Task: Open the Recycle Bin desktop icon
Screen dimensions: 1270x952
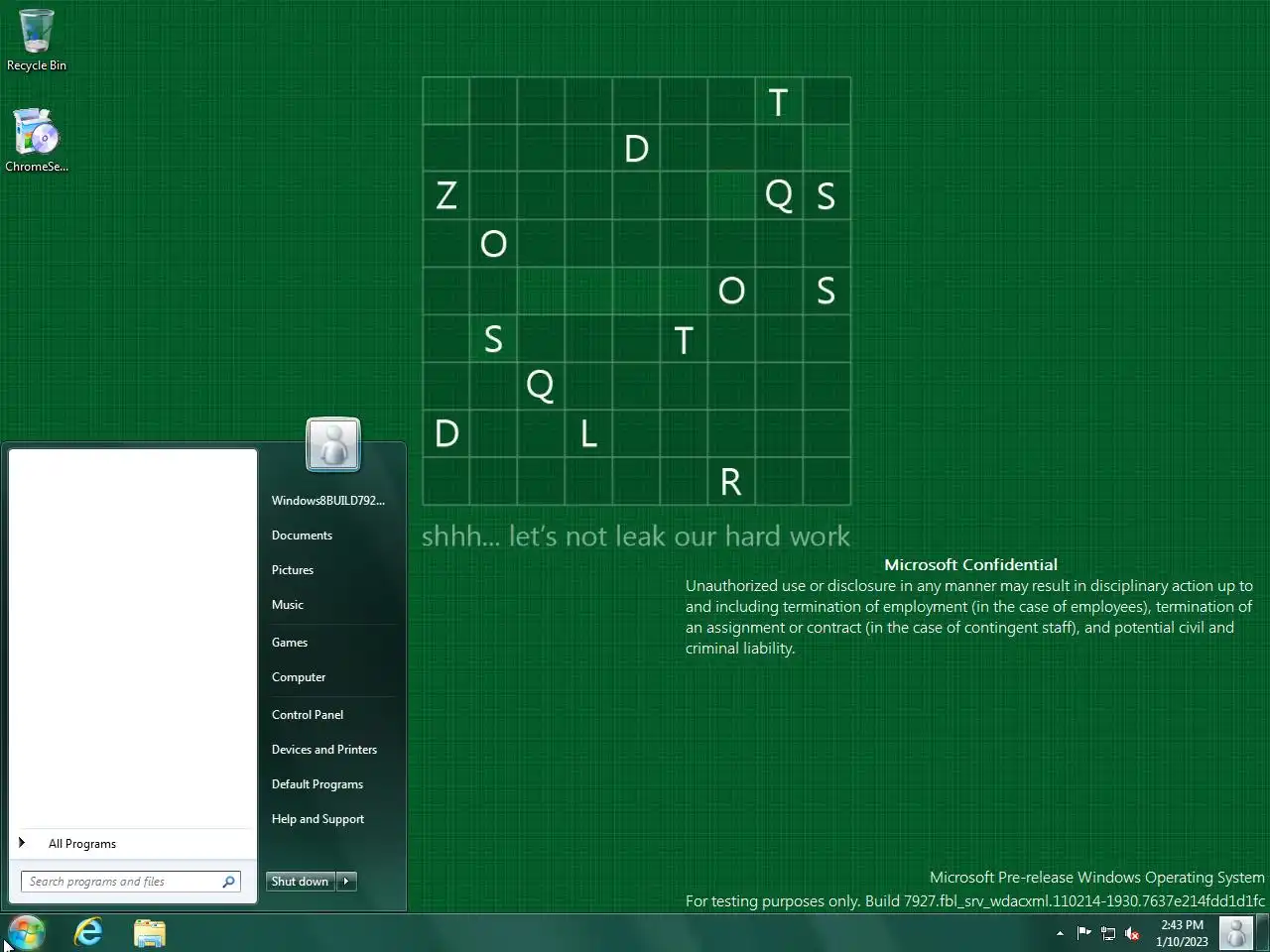Action: tap(37, 40)
